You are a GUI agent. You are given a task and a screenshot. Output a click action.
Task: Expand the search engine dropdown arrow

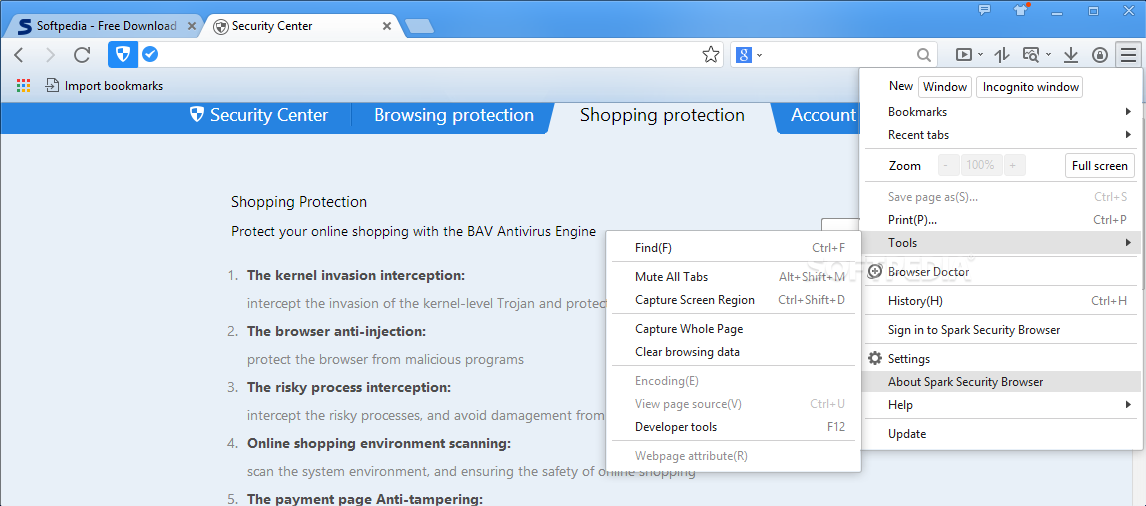[x=760, y=55]
